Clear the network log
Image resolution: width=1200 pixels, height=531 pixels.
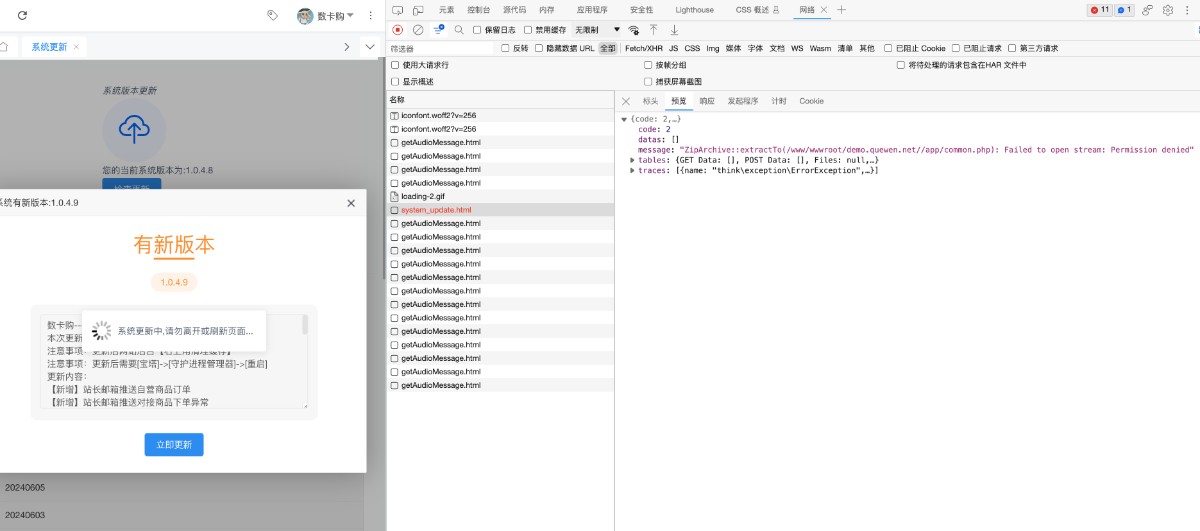tap(418, 30)
